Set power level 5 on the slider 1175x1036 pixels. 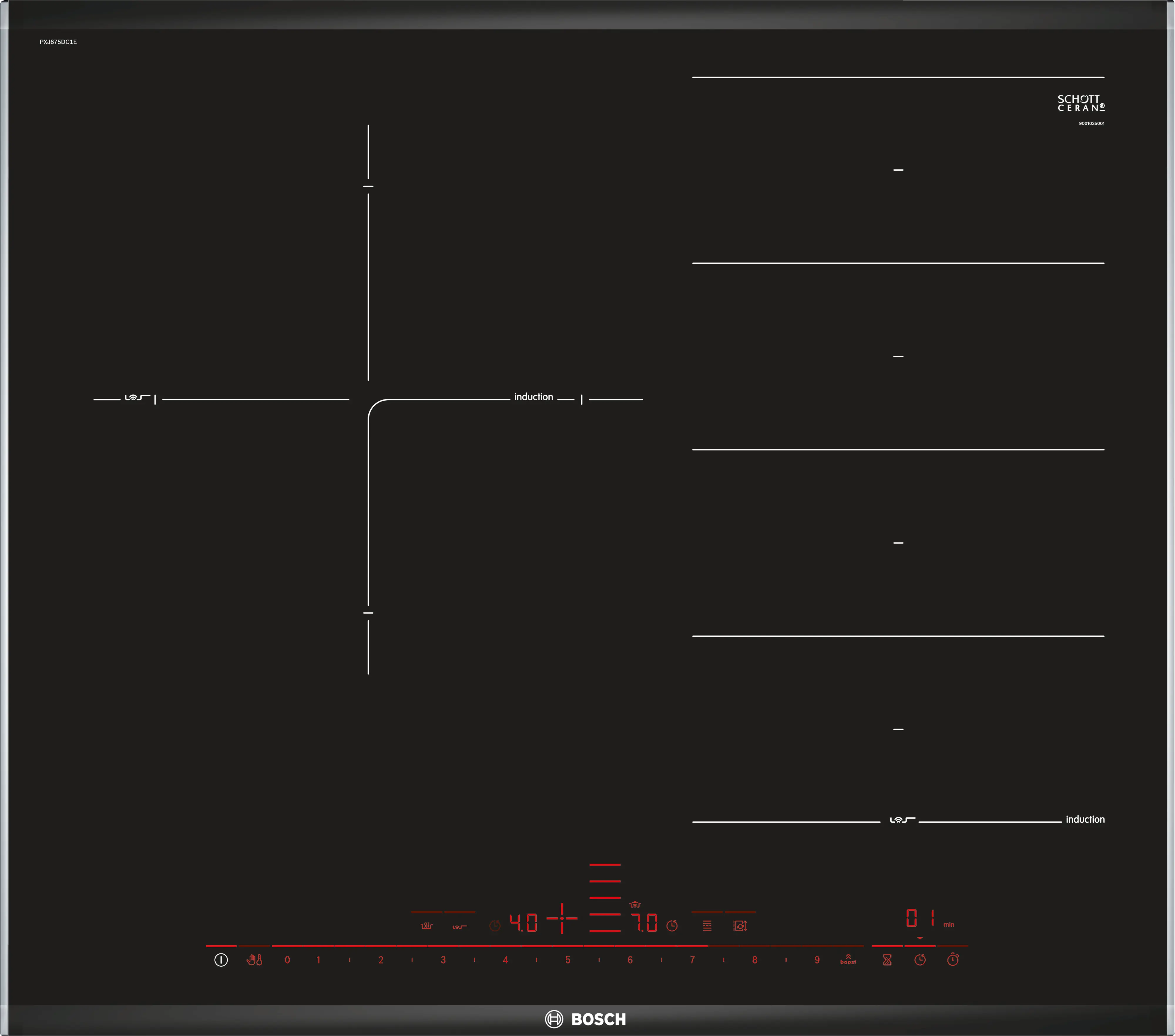coord(568,960)
